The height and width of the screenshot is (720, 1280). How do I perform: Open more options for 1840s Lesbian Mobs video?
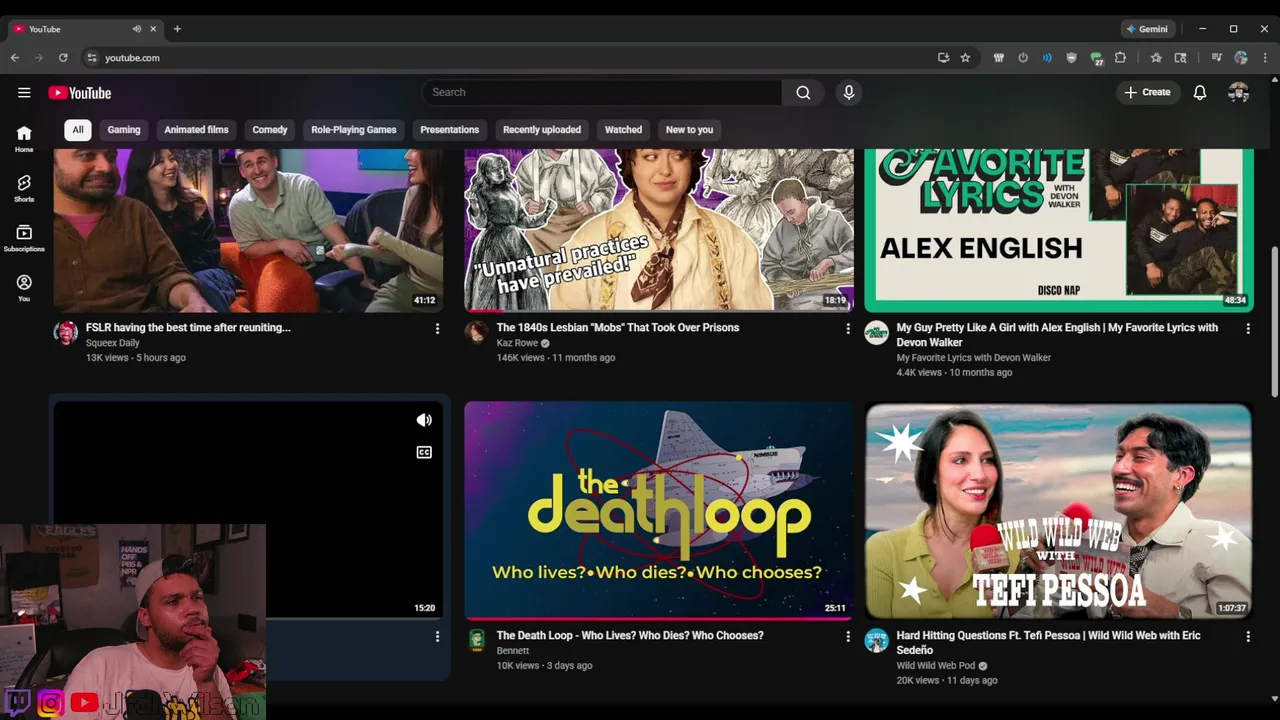click(848, 328)
